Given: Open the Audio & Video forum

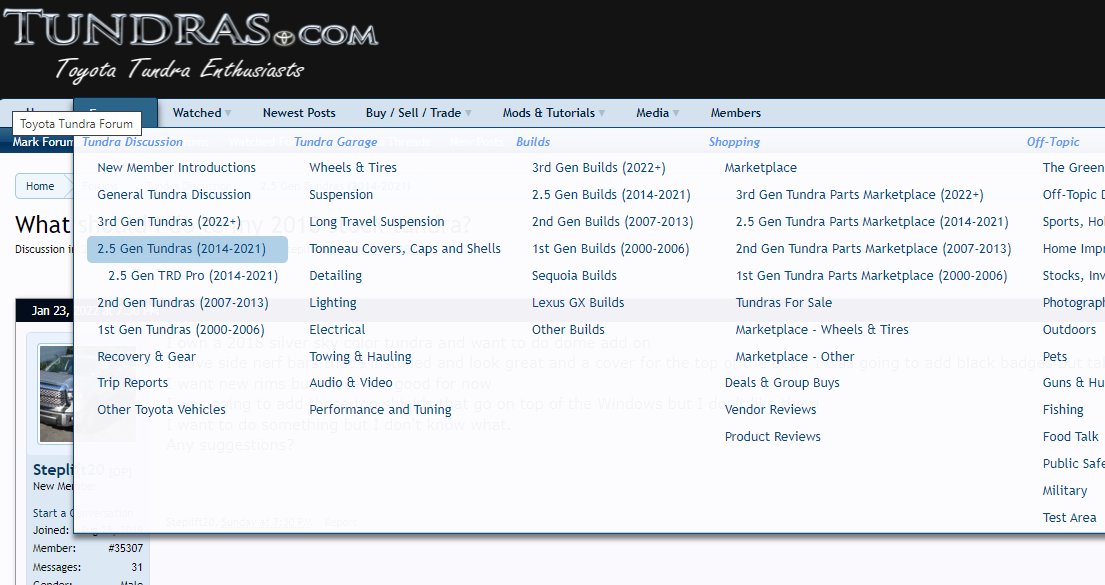Looking at the screenshot, I should (x=351, y=383).
